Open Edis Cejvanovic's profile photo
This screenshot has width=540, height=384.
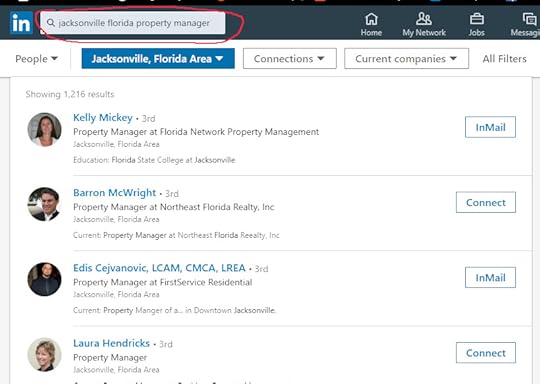pos(44,279)
